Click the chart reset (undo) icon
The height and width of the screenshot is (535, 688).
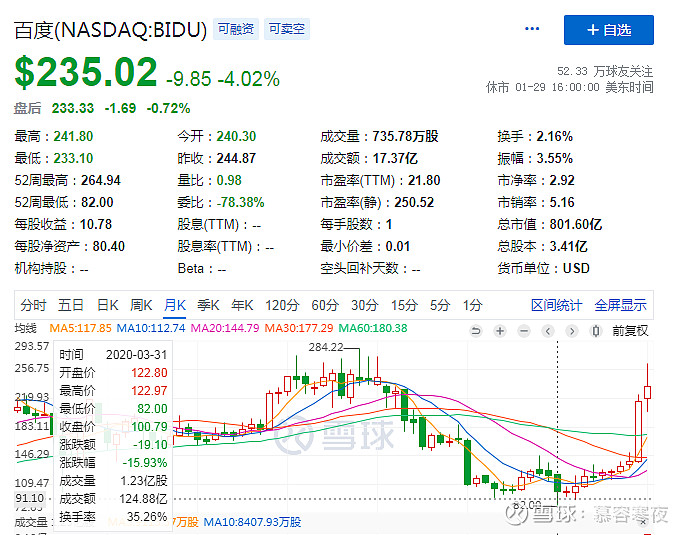[x=476, y=331]
